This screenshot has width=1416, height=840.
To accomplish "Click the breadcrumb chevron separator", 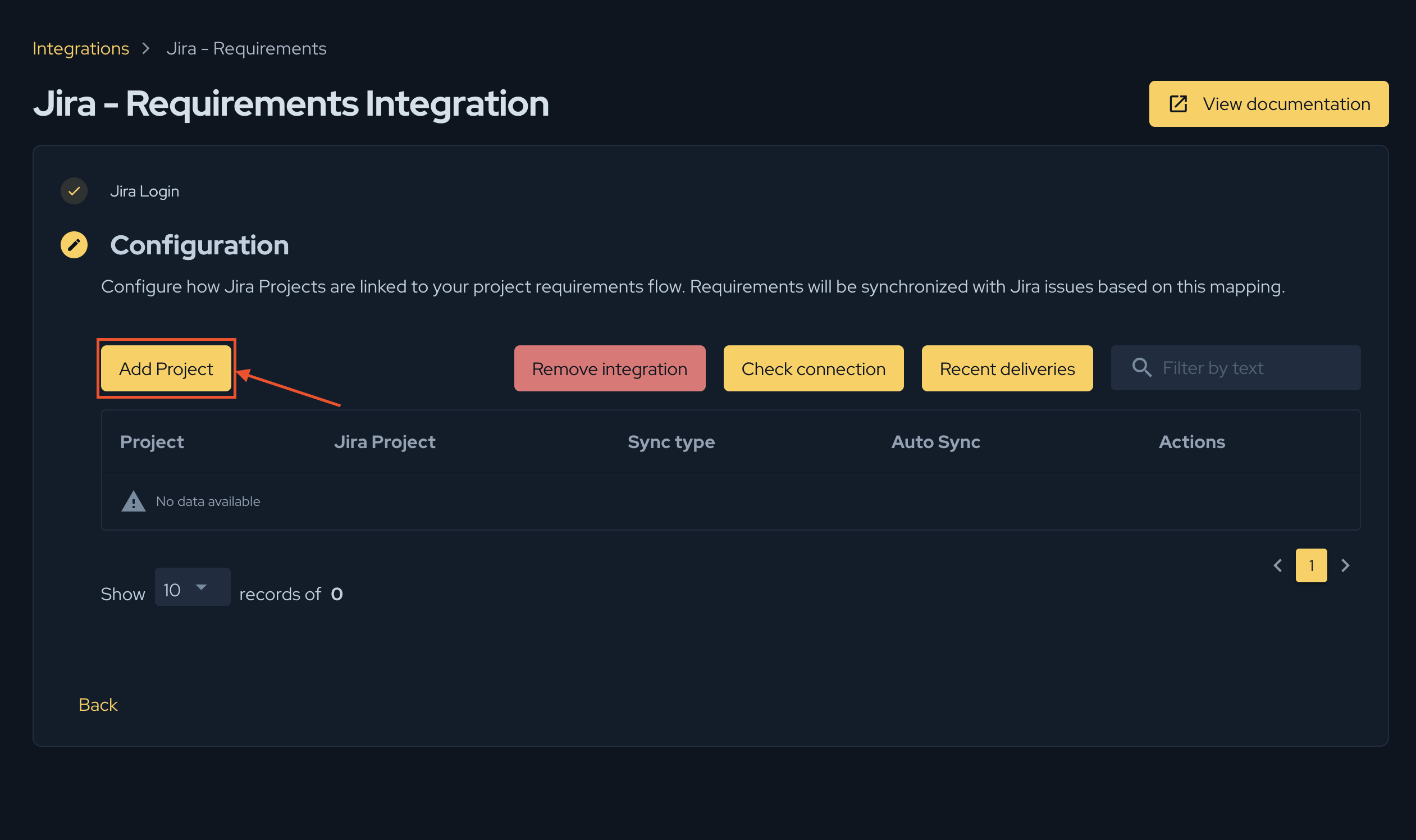I will pyautogui.click(x=146, y=49).
